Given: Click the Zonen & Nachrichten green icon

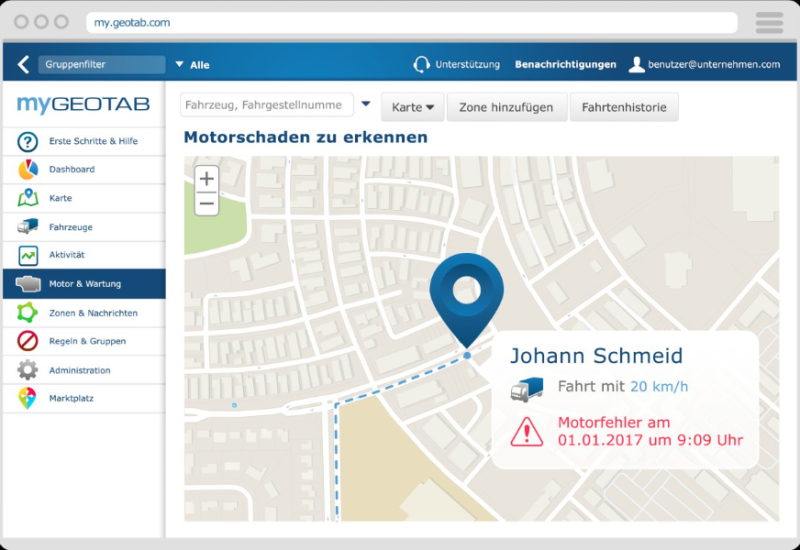Looking at the screenshot, I should (x=28, y=313).
